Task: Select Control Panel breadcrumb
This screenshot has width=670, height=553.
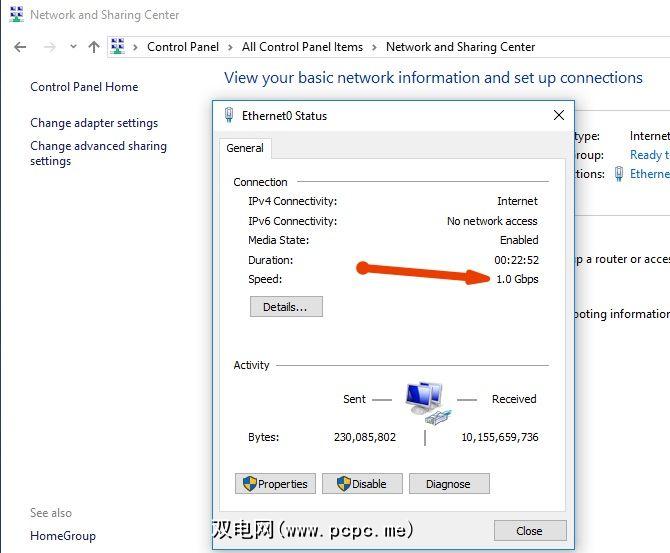Action: [183, 47]
